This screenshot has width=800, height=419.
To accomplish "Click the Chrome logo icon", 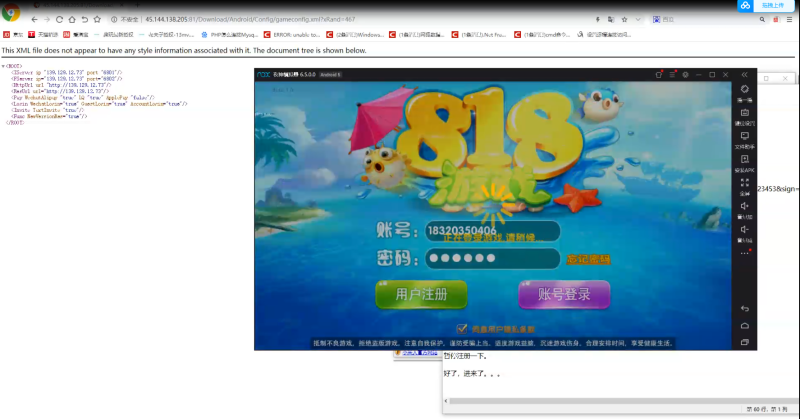I will coord(11,12).
